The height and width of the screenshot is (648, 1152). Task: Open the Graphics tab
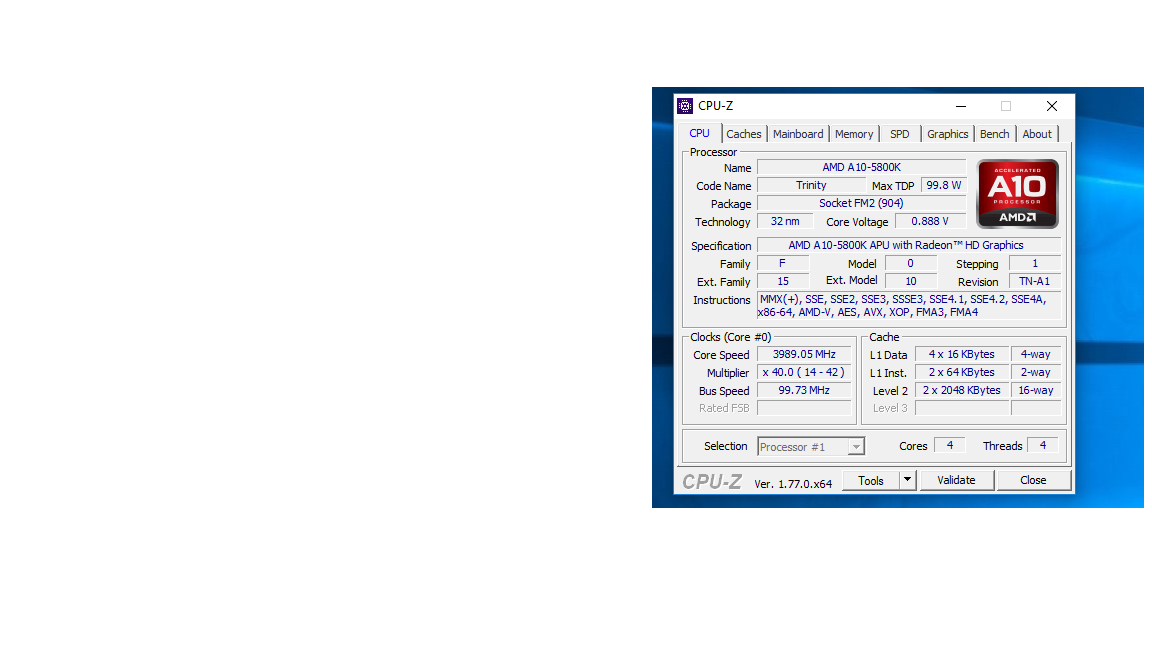click(947, 134)
